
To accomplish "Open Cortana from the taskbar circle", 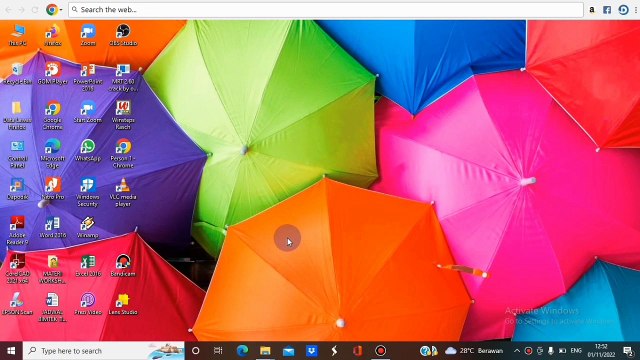I will pos(196,351).
